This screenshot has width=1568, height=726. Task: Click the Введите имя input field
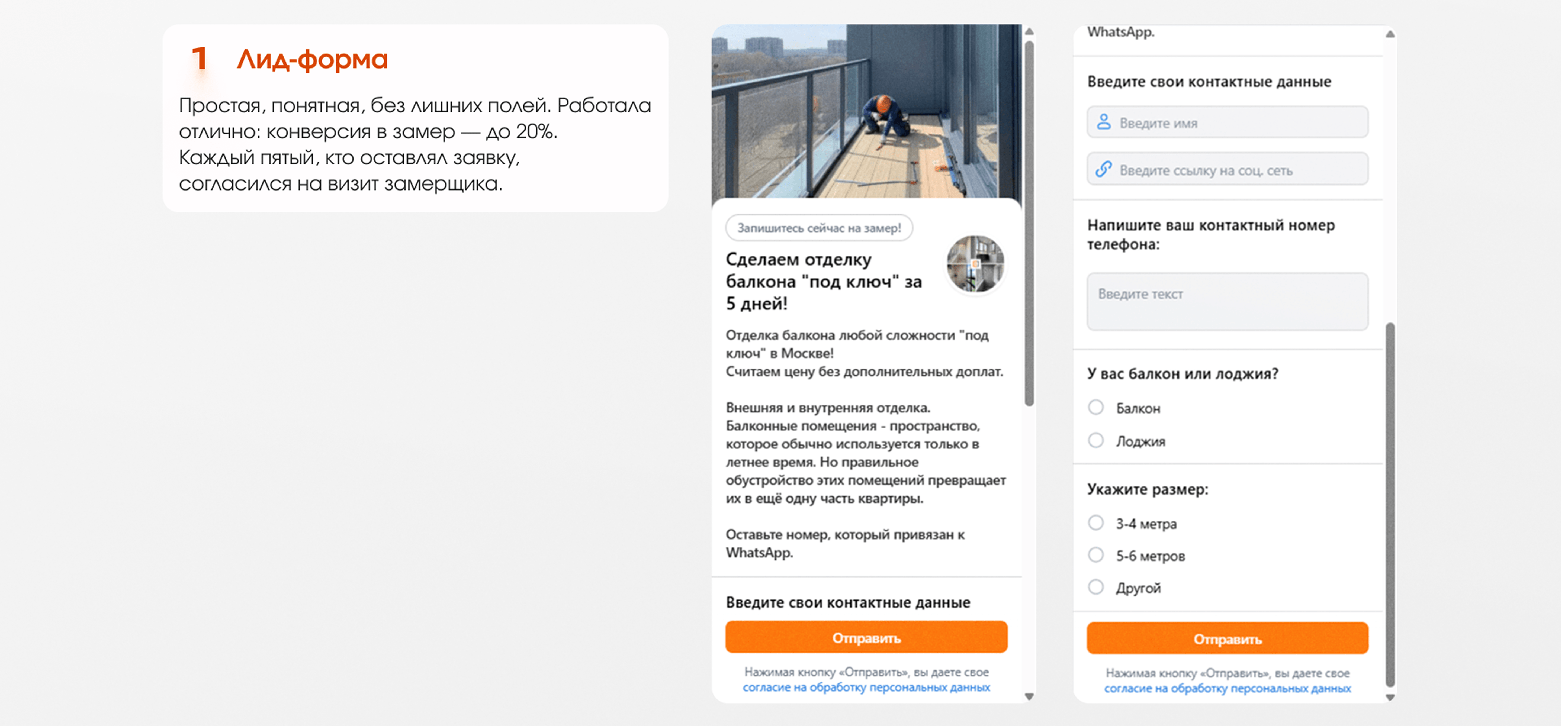click(1236, 122)
